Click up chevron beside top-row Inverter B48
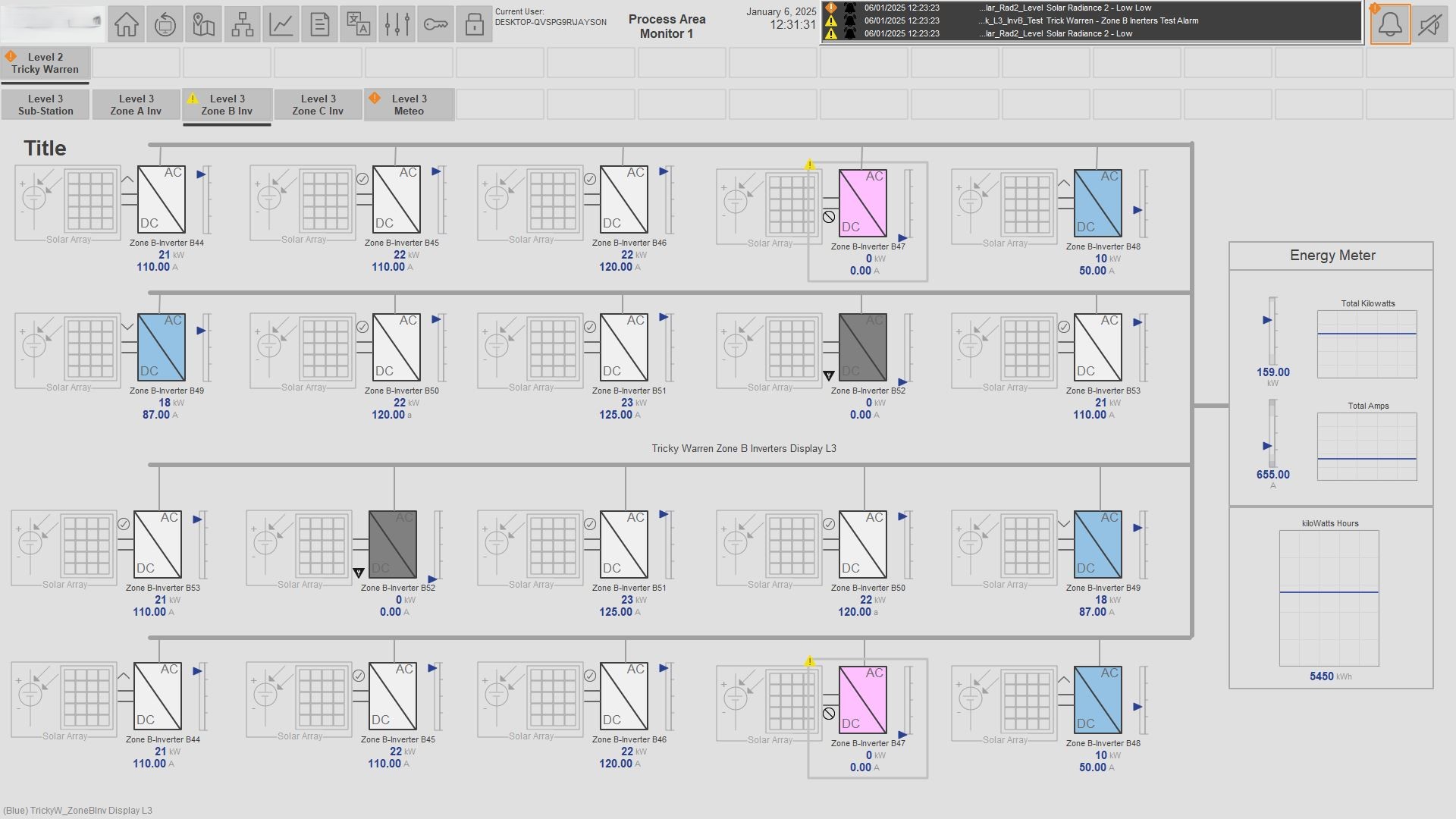1456x819 pixels. (x=1064, y=184)
